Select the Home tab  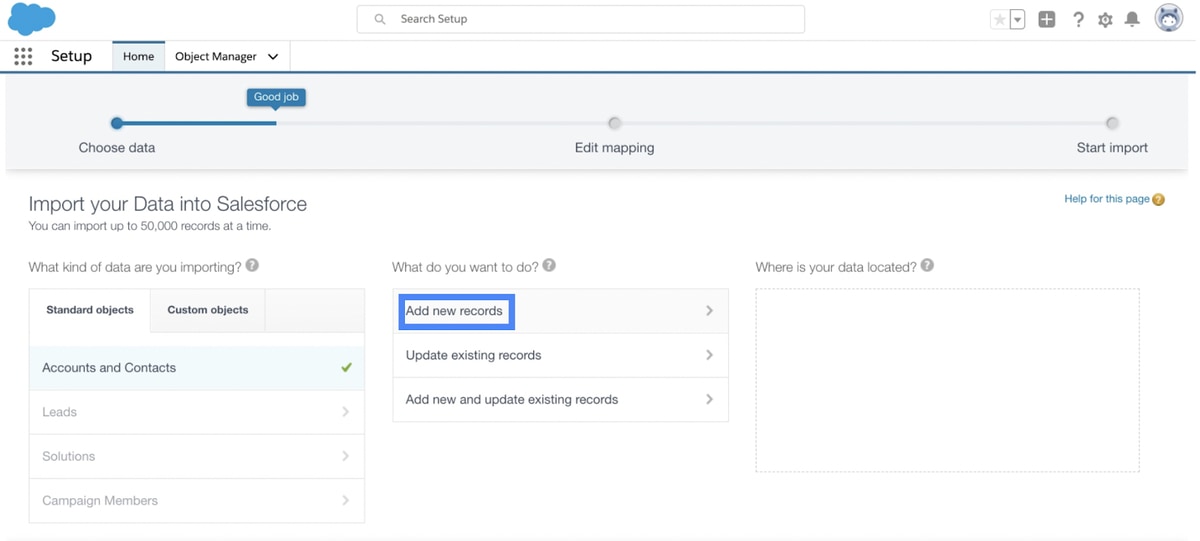tap(138, 57)
